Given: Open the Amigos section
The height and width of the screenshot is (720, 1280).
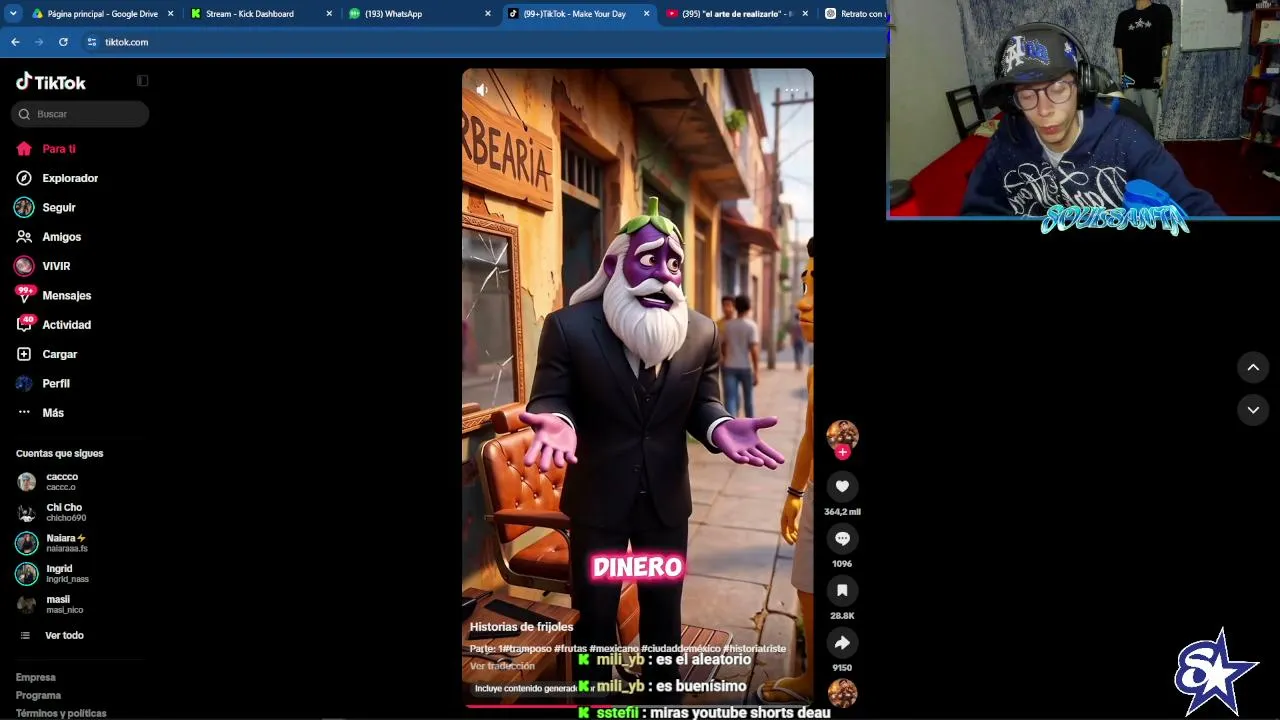Looking at the screenshot, I should (x=49, y=237).
